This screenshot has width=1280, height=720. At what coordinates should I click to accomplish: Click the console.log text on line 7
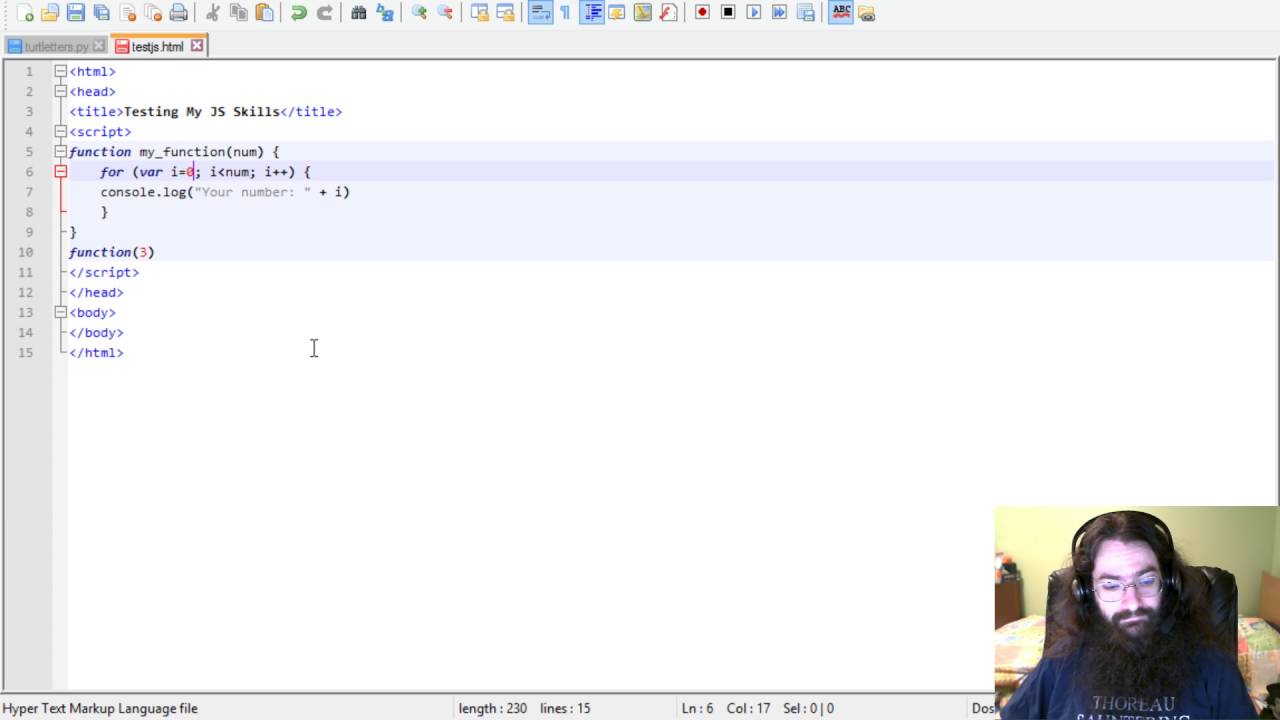tap(143, 191)
